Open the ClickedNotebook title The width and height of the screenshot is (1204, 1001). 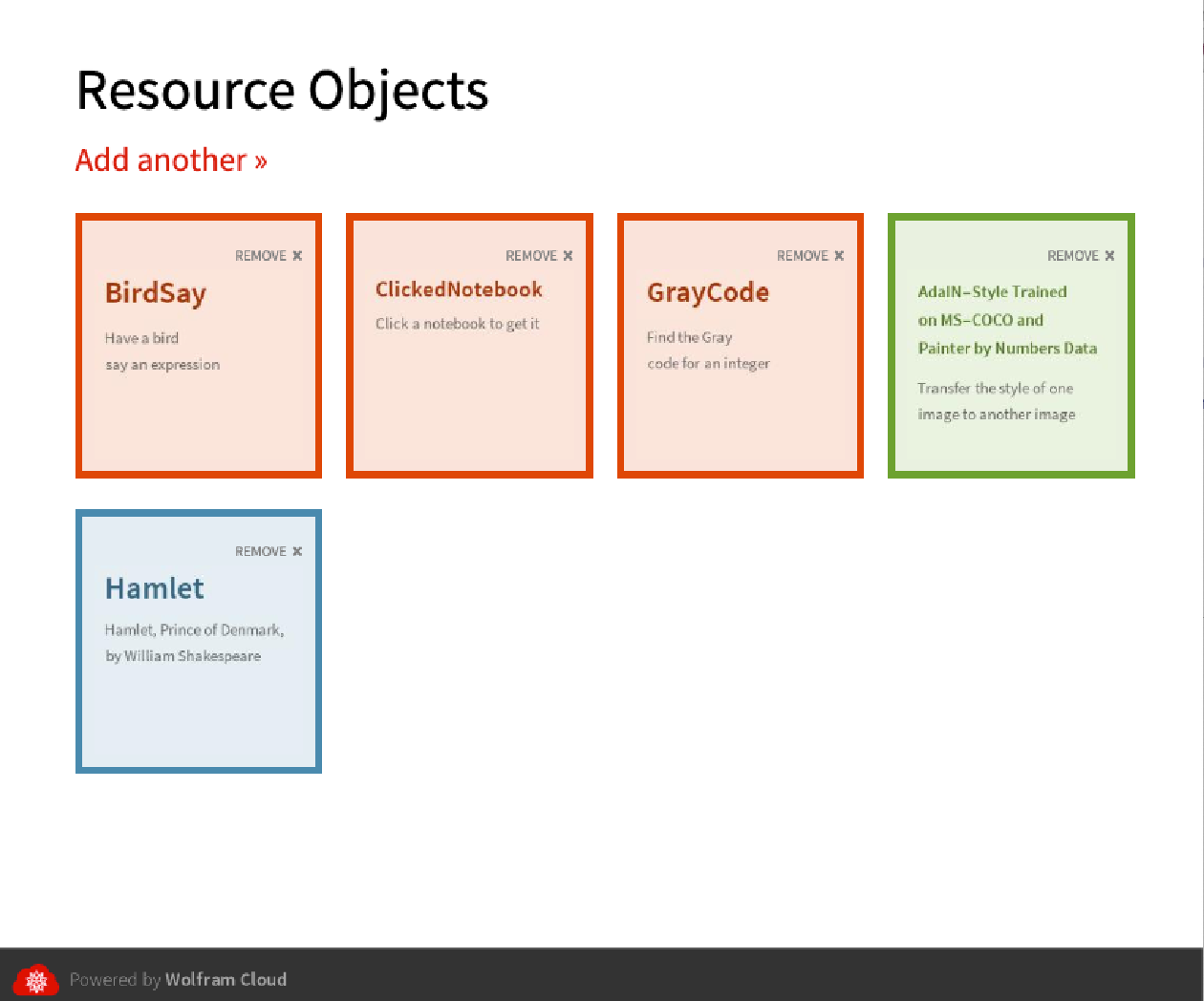coord(459,289)
